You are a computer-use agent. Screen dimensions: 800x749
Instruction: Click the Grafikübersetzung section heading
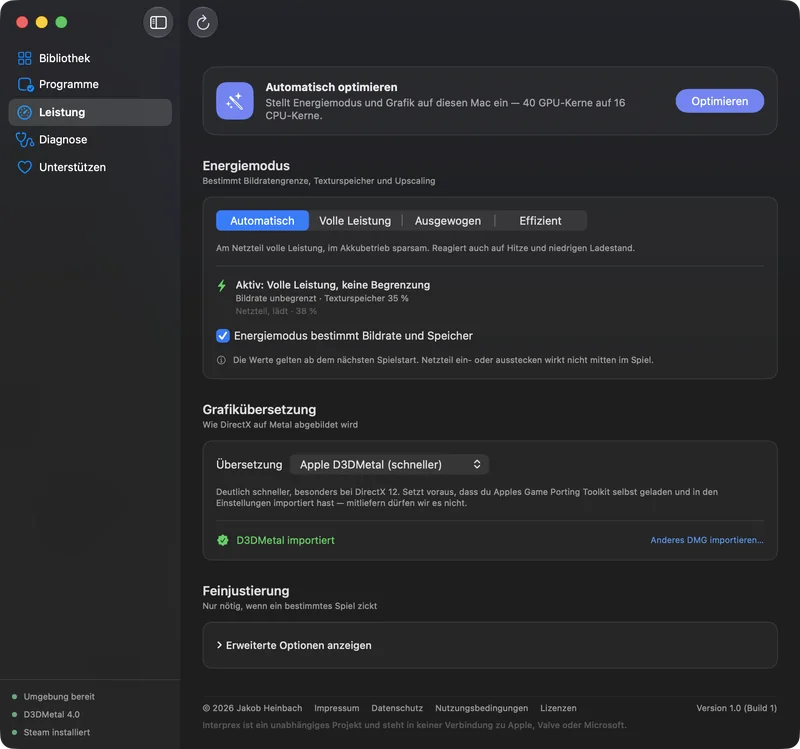pyautogui.click(x=259, y=410)
